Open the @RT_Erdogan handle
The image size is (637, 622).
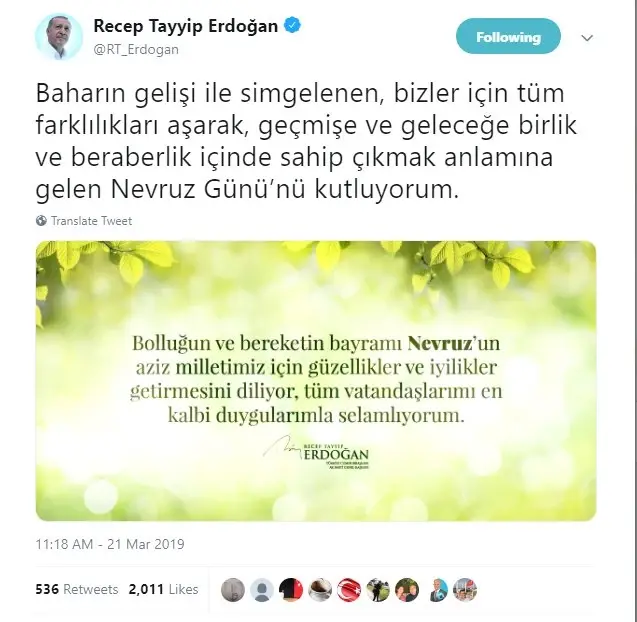pyautogui.click(x=136, y=50)
